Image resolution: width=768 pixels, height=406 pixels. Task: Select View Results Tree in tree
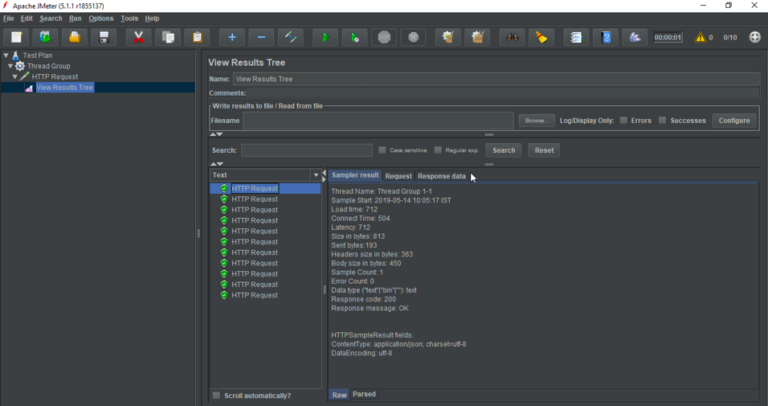(x=64, y=88)
